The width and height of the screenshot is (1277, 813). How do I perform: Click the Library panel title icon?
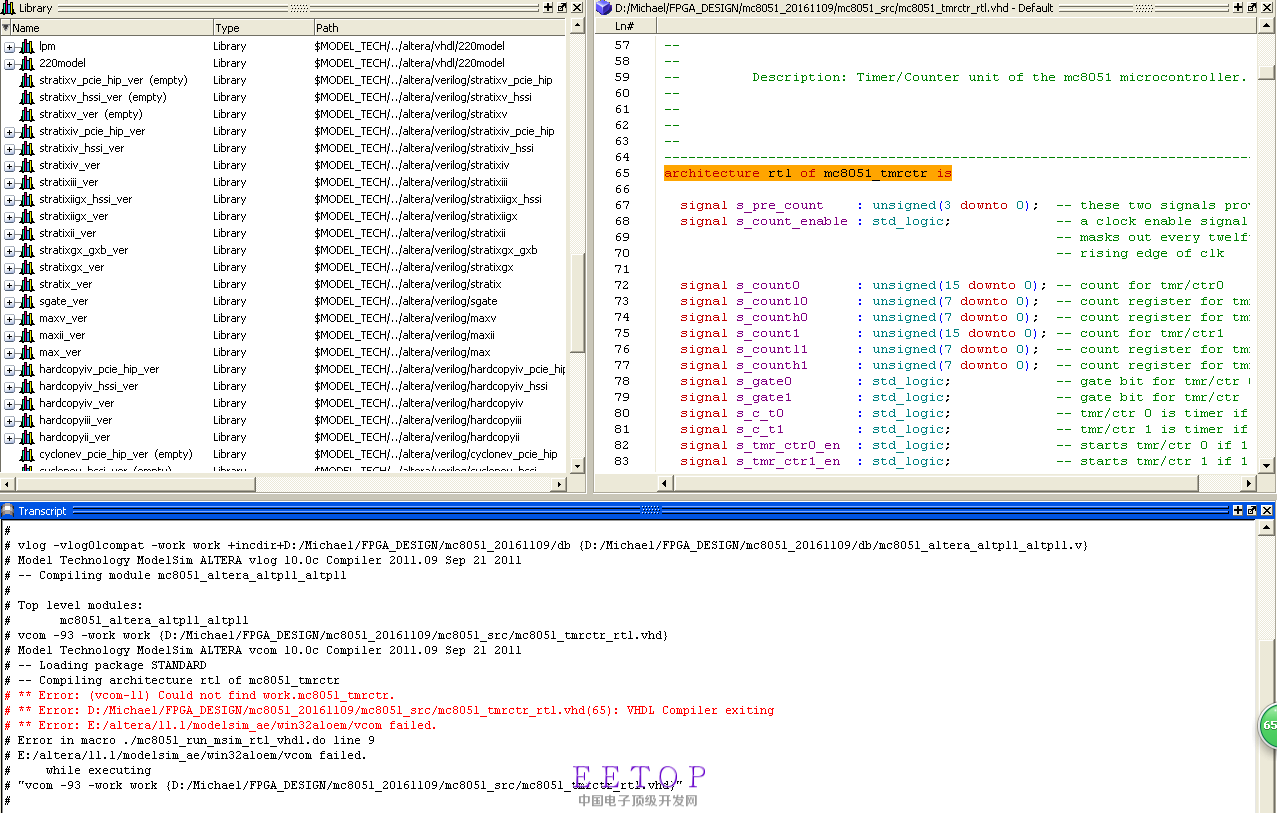coord(9,8)
